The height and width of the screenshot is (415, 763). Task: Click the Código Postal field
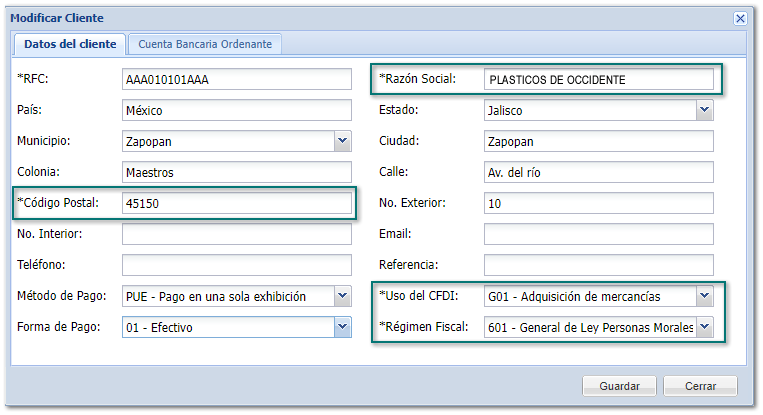coord(236,203)
